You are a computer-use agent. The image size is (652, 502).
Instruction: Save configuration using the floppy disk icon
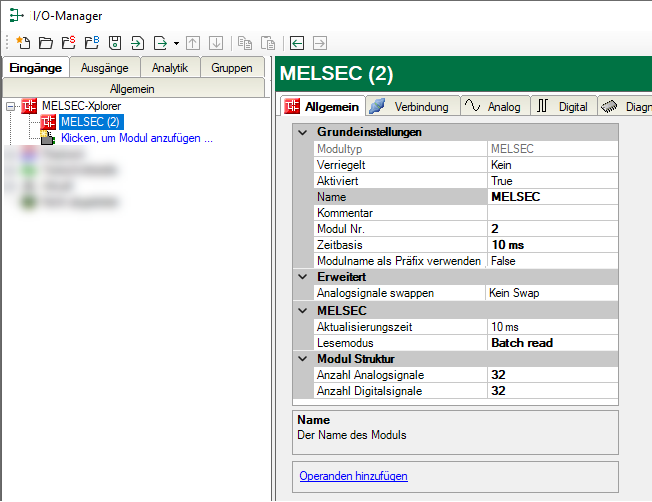point(115,43)
